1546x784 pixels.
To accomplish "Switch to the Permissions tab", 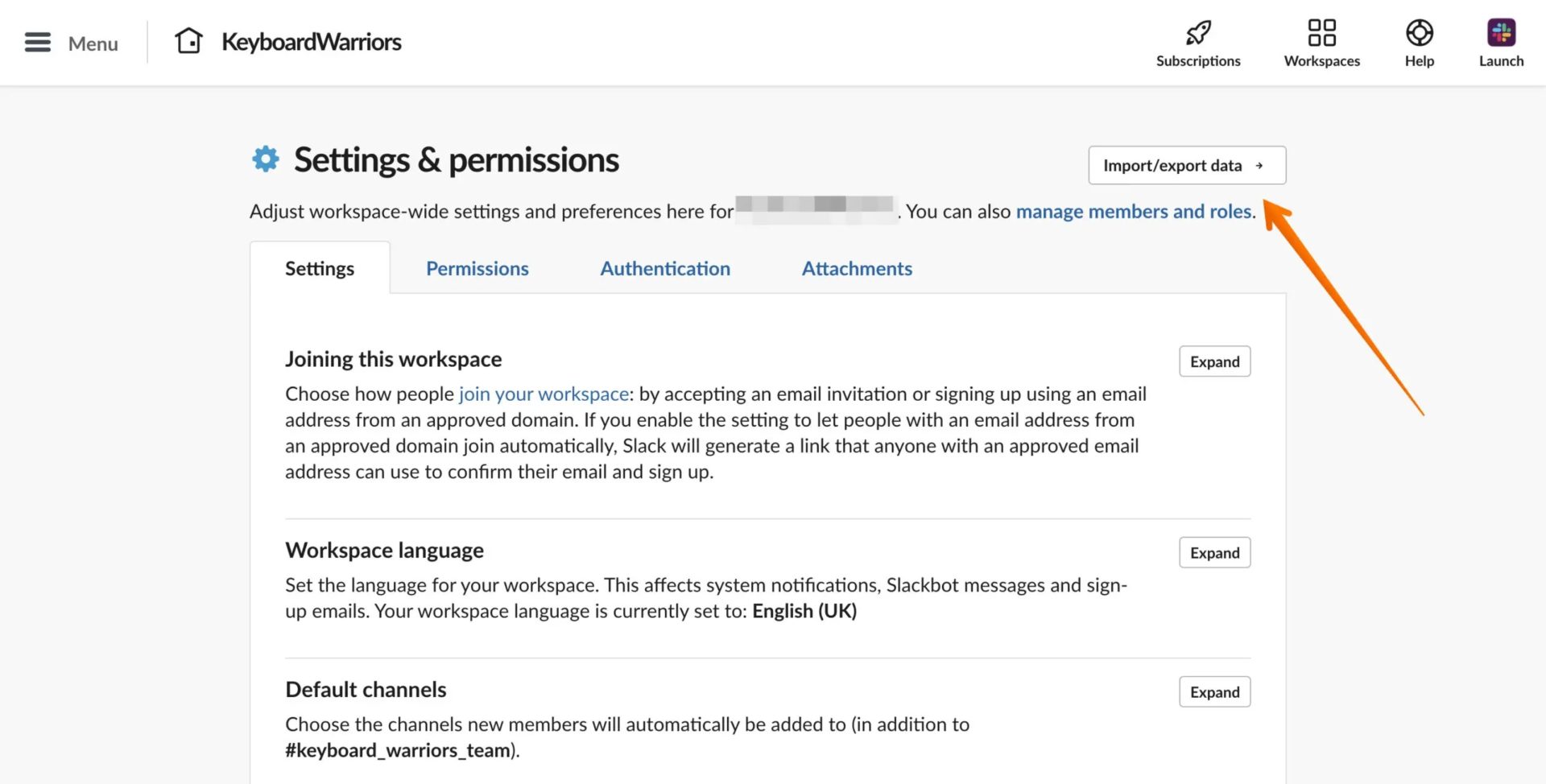I will coord(477,268).
